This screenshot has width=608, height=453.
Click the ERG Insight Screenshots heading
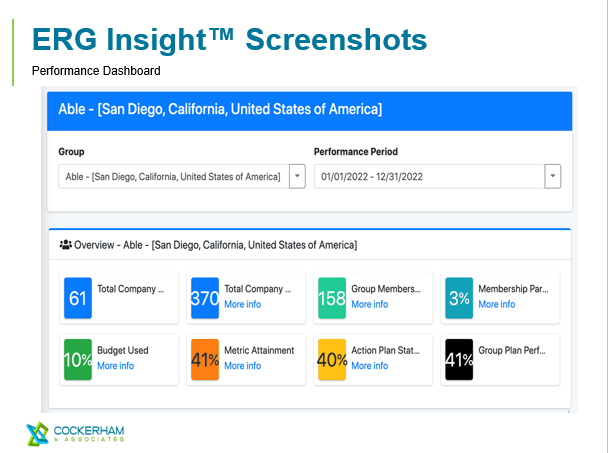[230, 40]
